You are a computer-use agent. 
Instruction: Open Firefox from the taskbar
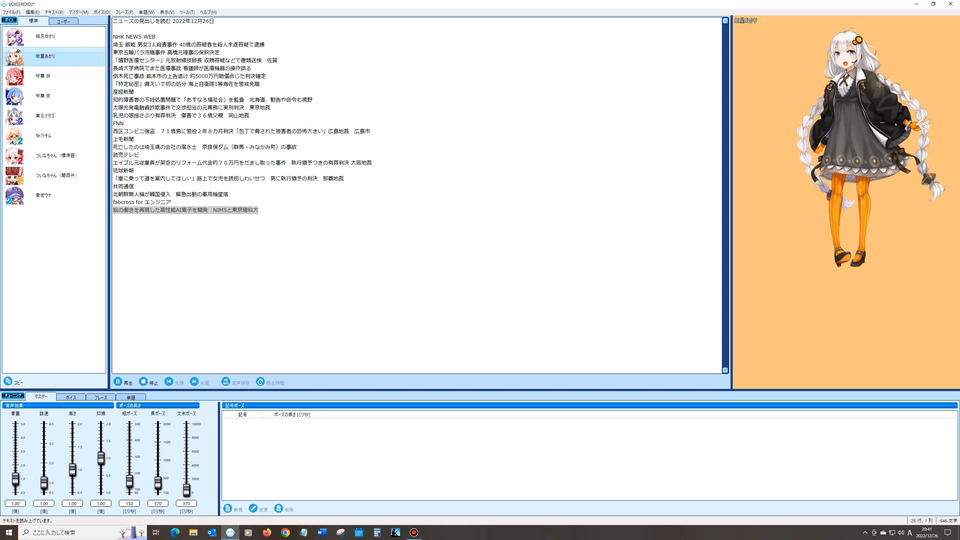click(x=267, y=533)
